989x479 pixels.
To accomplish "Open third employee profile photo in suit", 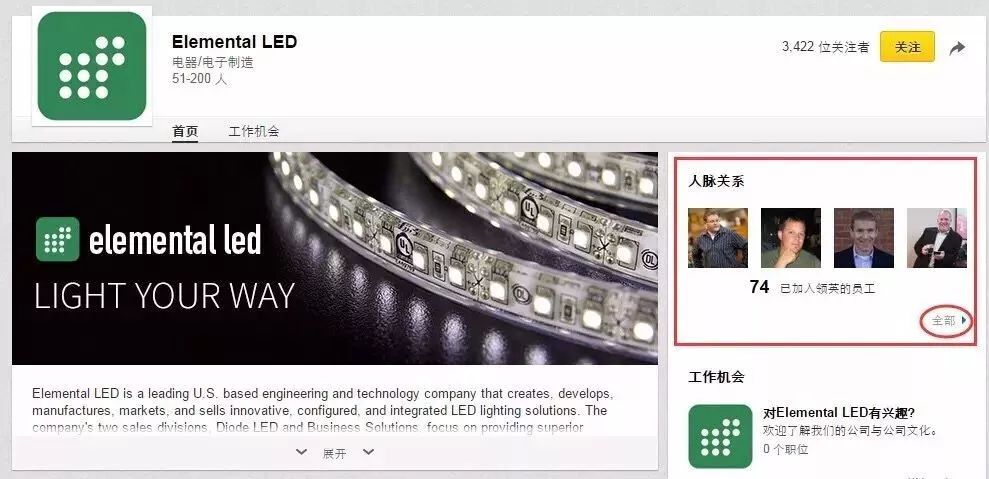I will tap(863, 238).
